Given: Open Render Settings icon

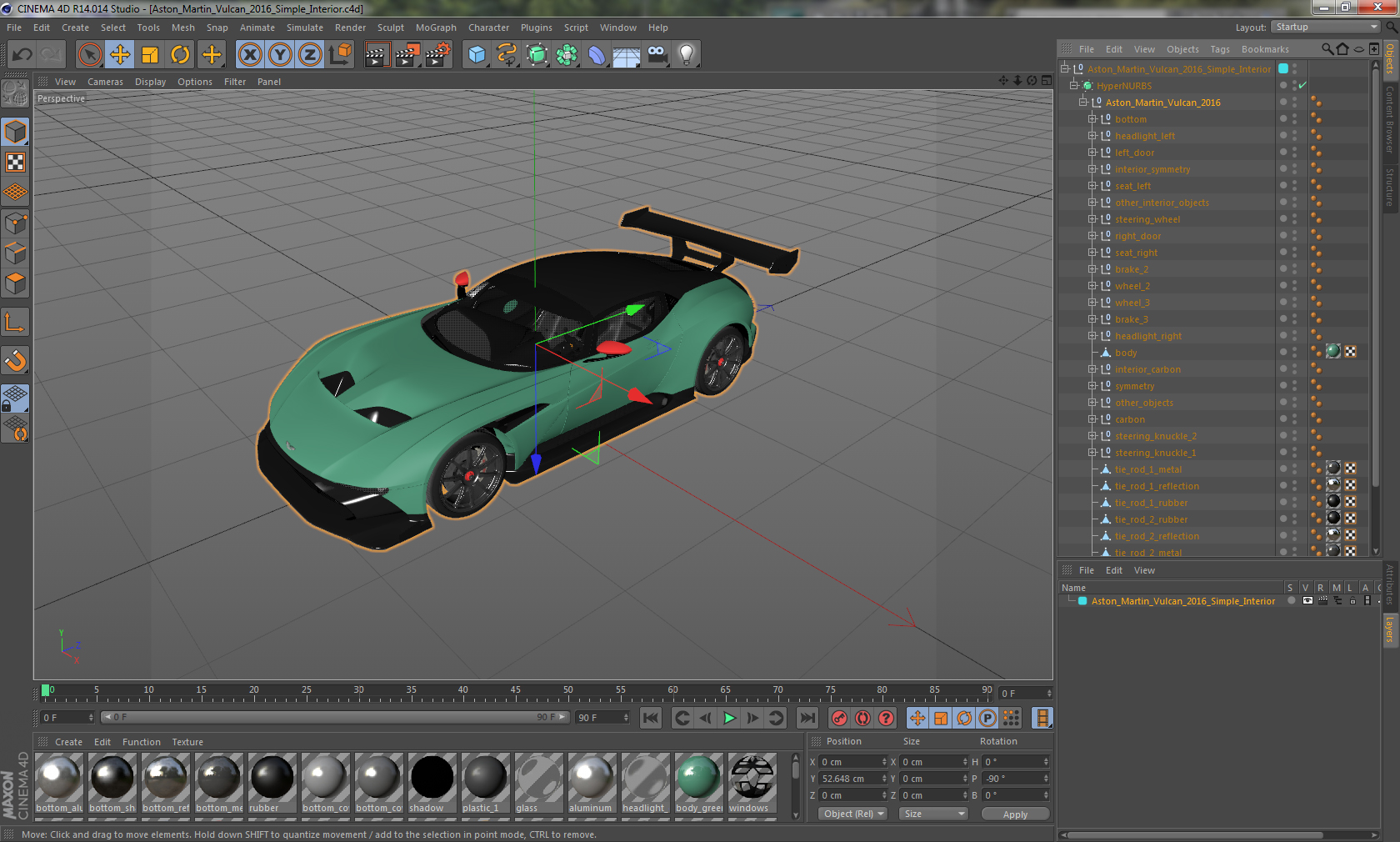Looking at the screenshot, I should (x=438, y=55).
